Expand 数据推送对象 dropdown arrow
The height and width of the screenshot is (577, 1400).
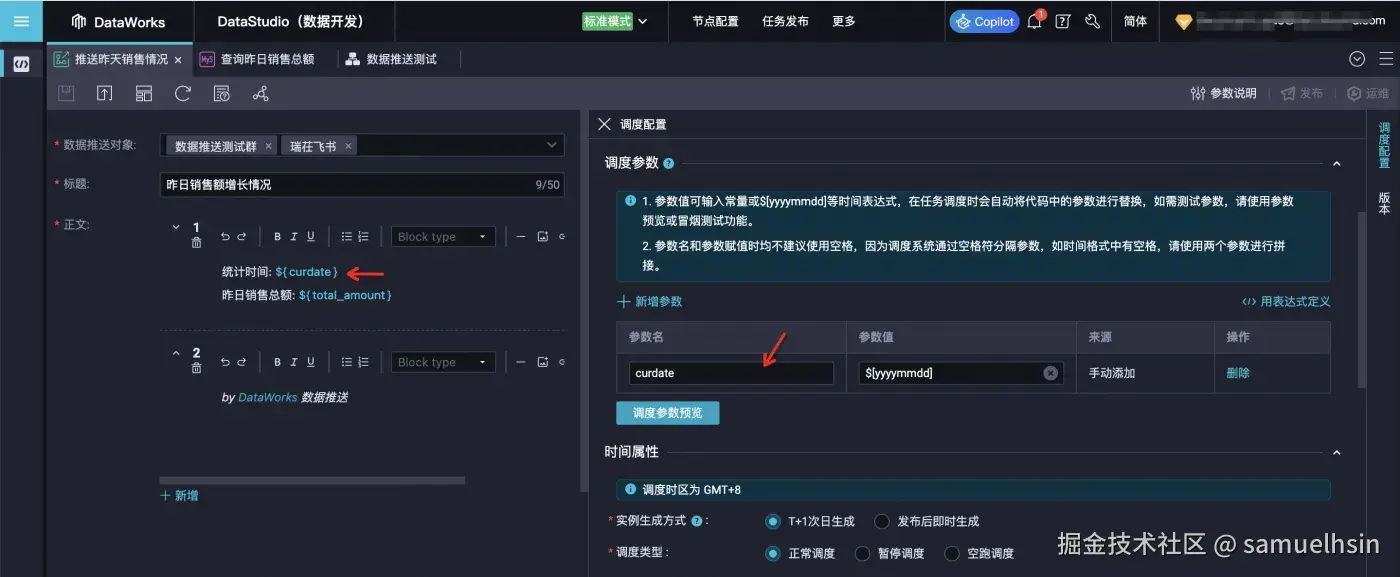(x=551, y=145)
